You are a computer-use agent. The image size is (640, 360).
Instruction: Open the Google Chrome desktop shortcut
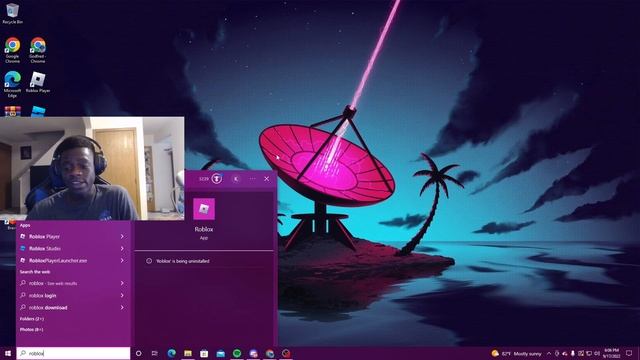12,50
